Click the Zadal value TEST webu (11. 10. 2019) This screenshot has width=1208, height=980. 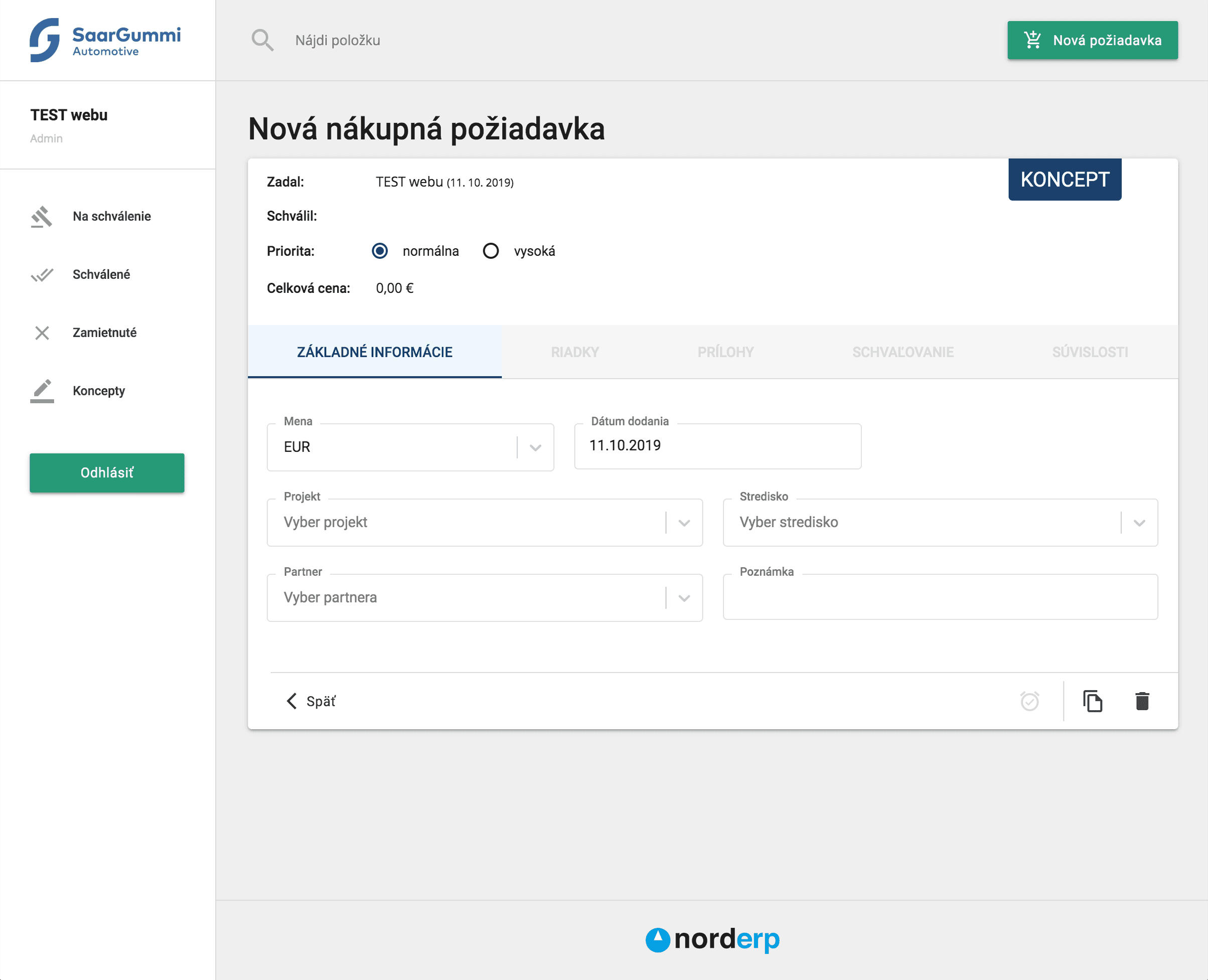coord(444,182)
